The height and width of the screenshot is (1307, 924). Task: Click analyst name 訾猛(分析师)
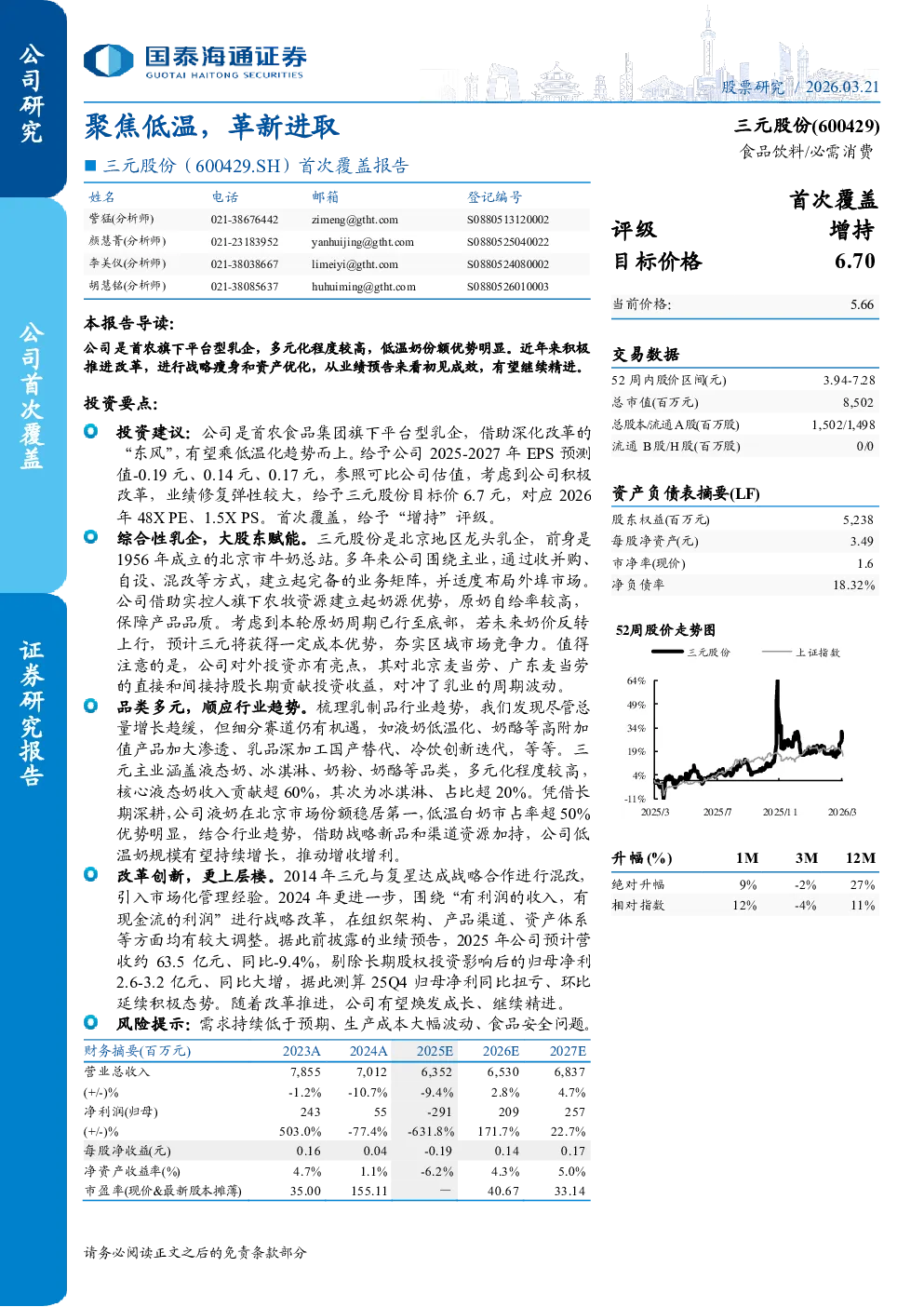tap(121, 219)
